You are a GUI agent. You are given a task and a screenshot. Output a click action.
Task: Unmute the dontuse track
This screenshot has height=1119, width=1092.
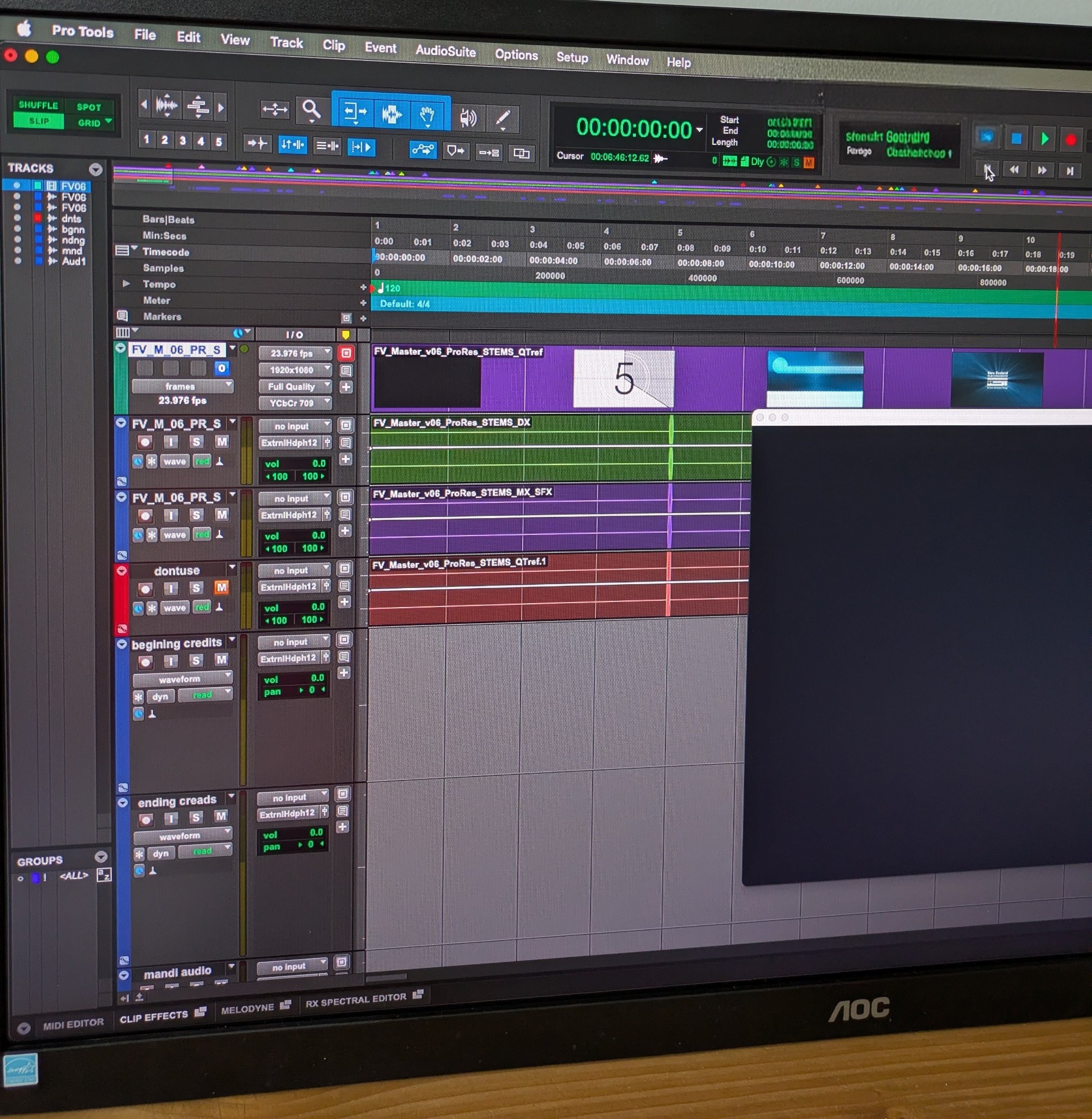pyautogui.click(x=222, y=587)
